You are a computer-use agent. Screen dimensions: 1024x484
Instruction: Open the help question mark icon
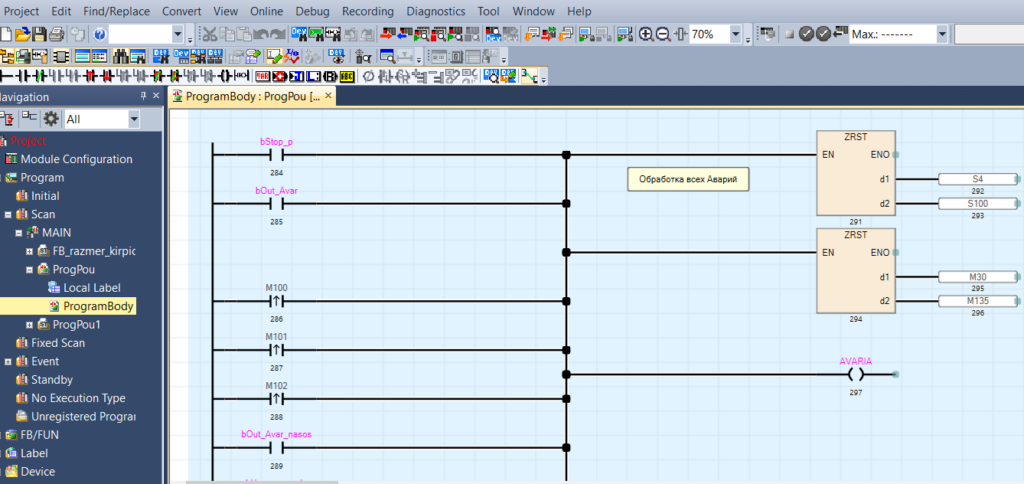tap(99, 34)
